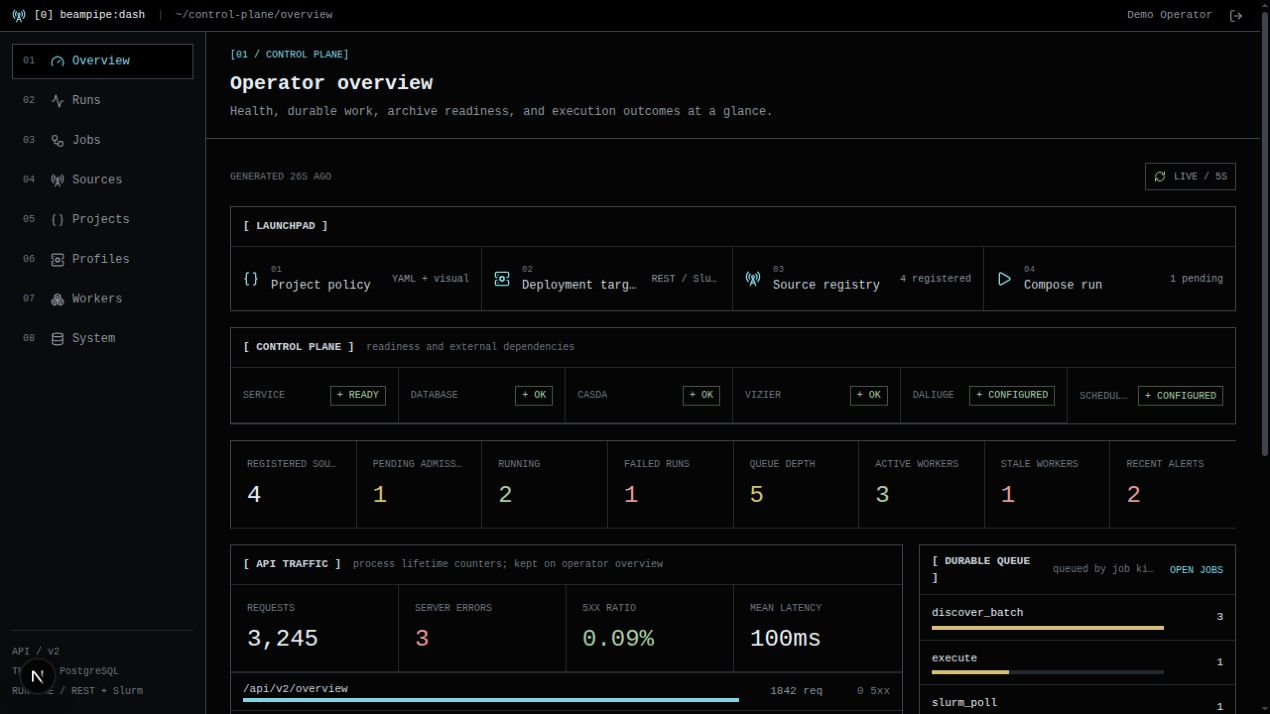Click the Projects curly-braces icon in sidebar
Viewport: 1270px width, 714px height.
[57, 219]
